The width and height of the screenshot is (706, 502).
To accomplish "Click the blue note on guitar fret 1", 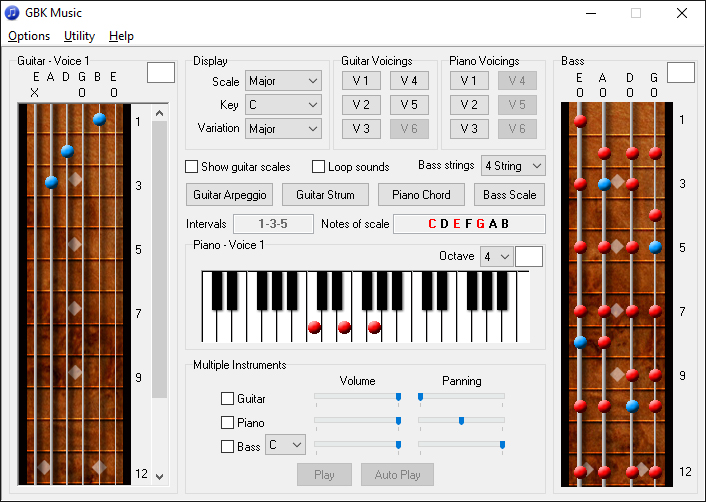I will pos(99,119).
